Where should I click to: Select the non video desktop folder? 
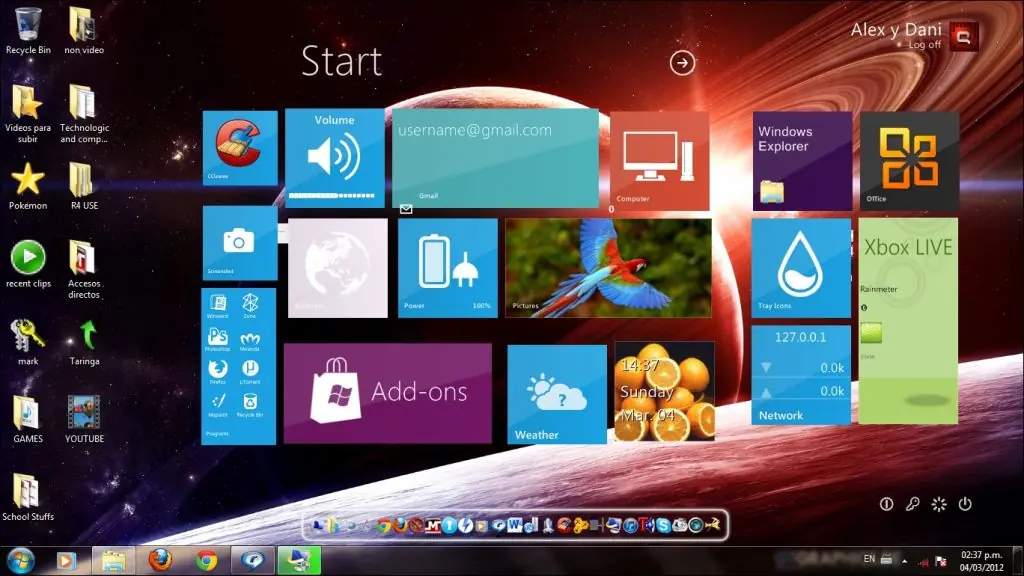[84, 31]
